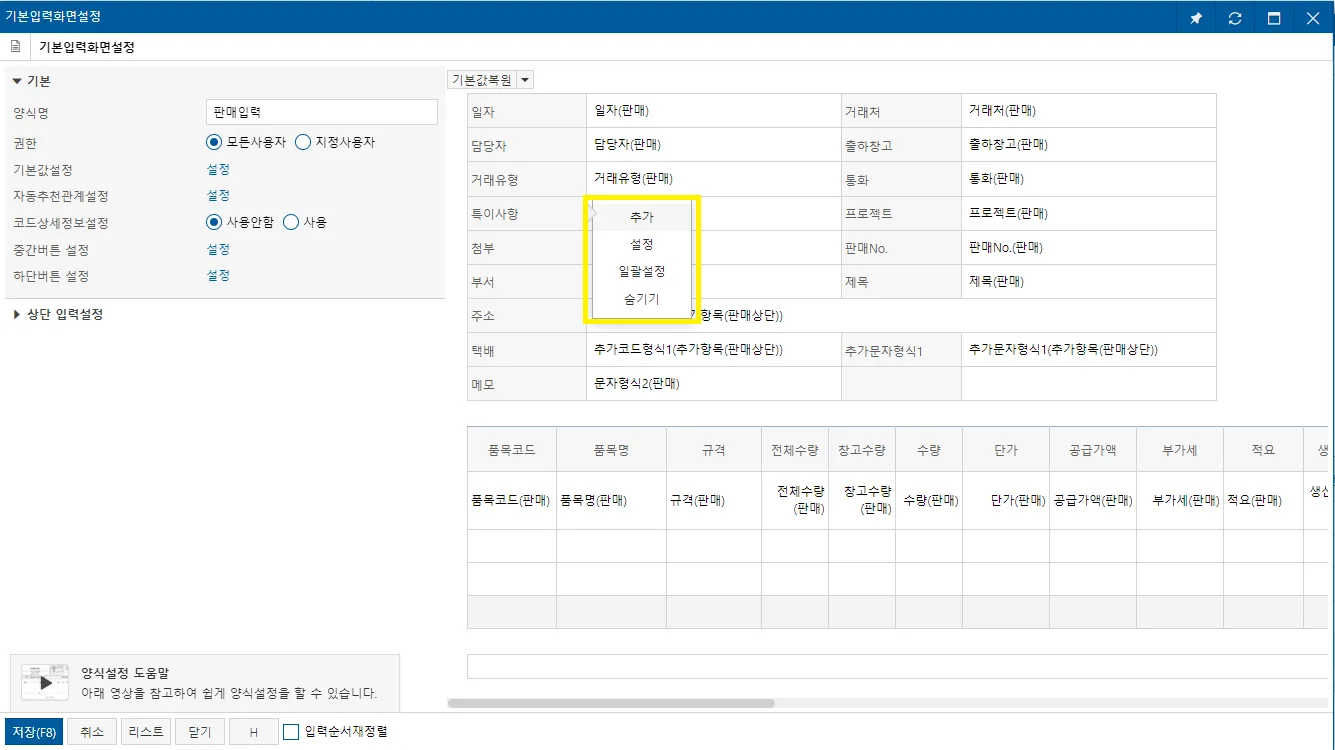
Task: Click the 양식명 input field
Action: [x=321, y=112]
